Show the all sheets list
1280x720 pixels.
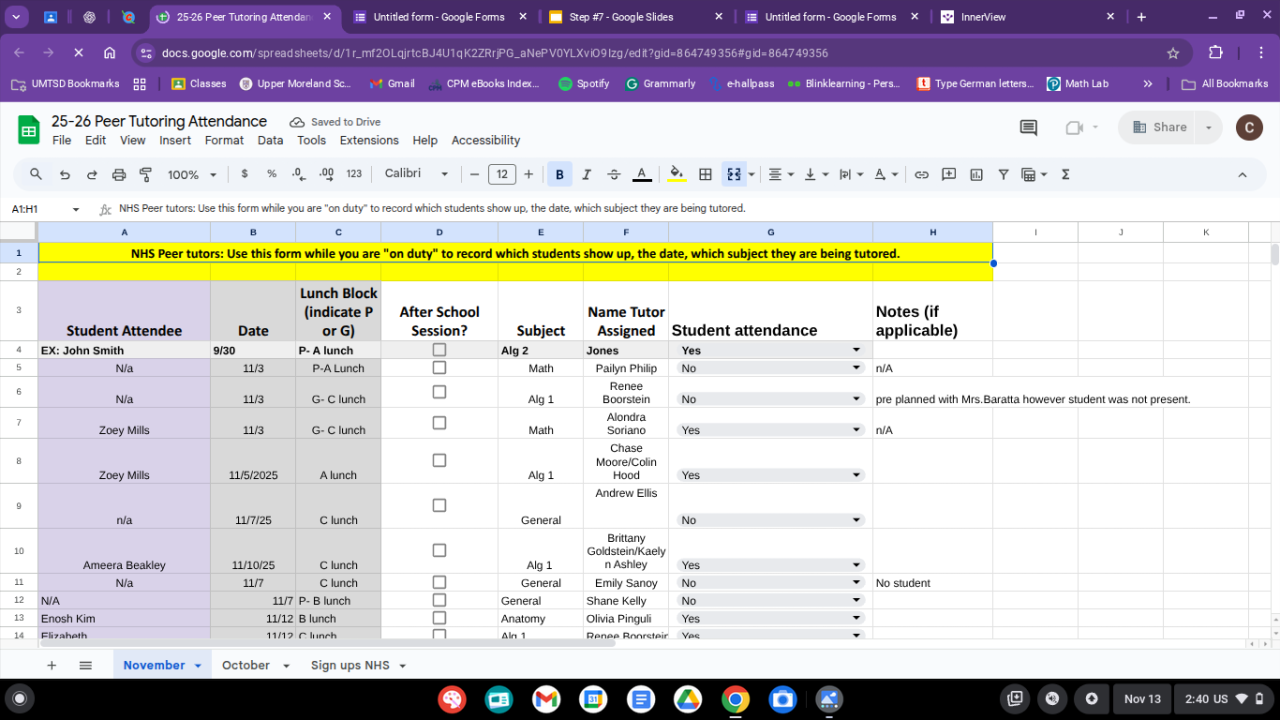click(x=86, y=665)
